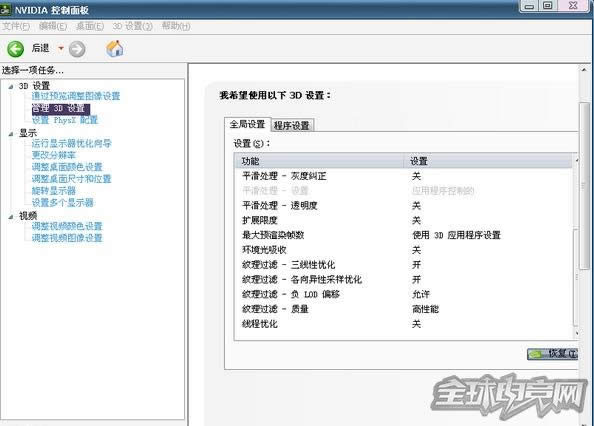Click settings list scroll-up arrow
594x426 pixels.
tap(577, 161)
